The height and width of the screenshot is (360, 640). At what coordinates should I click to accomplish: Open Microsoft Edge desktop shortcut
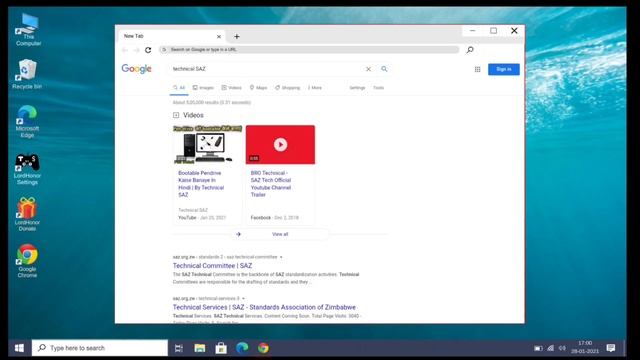tap(27, 121)
